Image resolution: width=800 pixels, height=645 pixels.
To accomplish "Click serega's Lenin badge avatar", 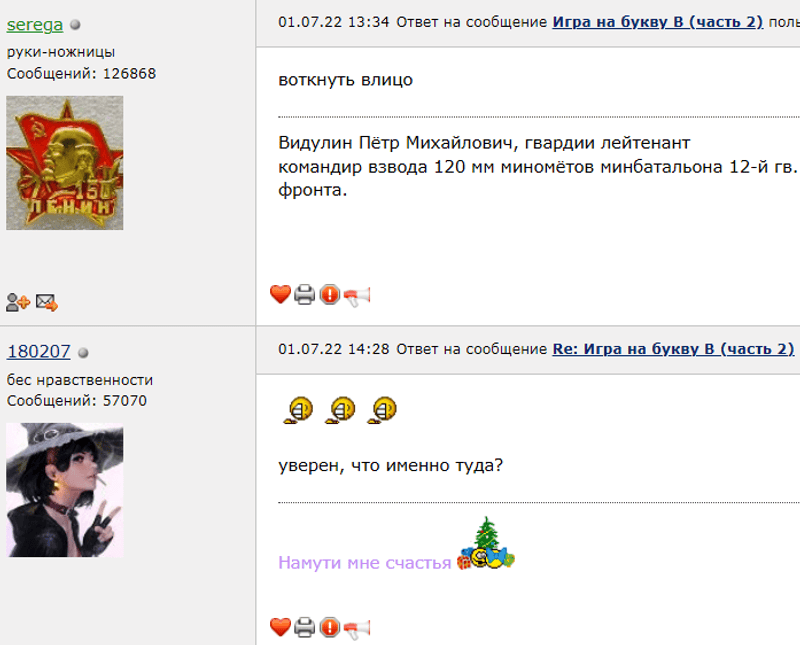I will coord(65,163).
